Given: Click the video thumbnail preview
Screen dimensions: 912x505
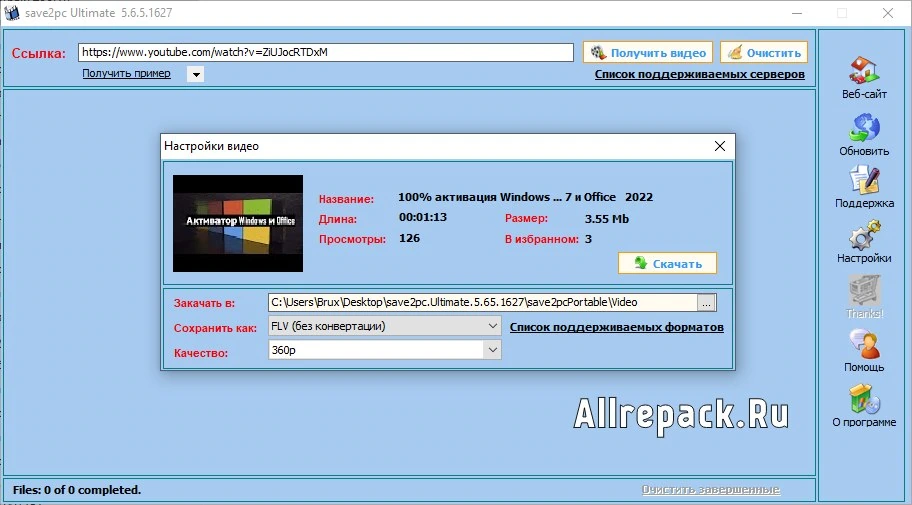Looking at the screenshot, I should point(238,223).
